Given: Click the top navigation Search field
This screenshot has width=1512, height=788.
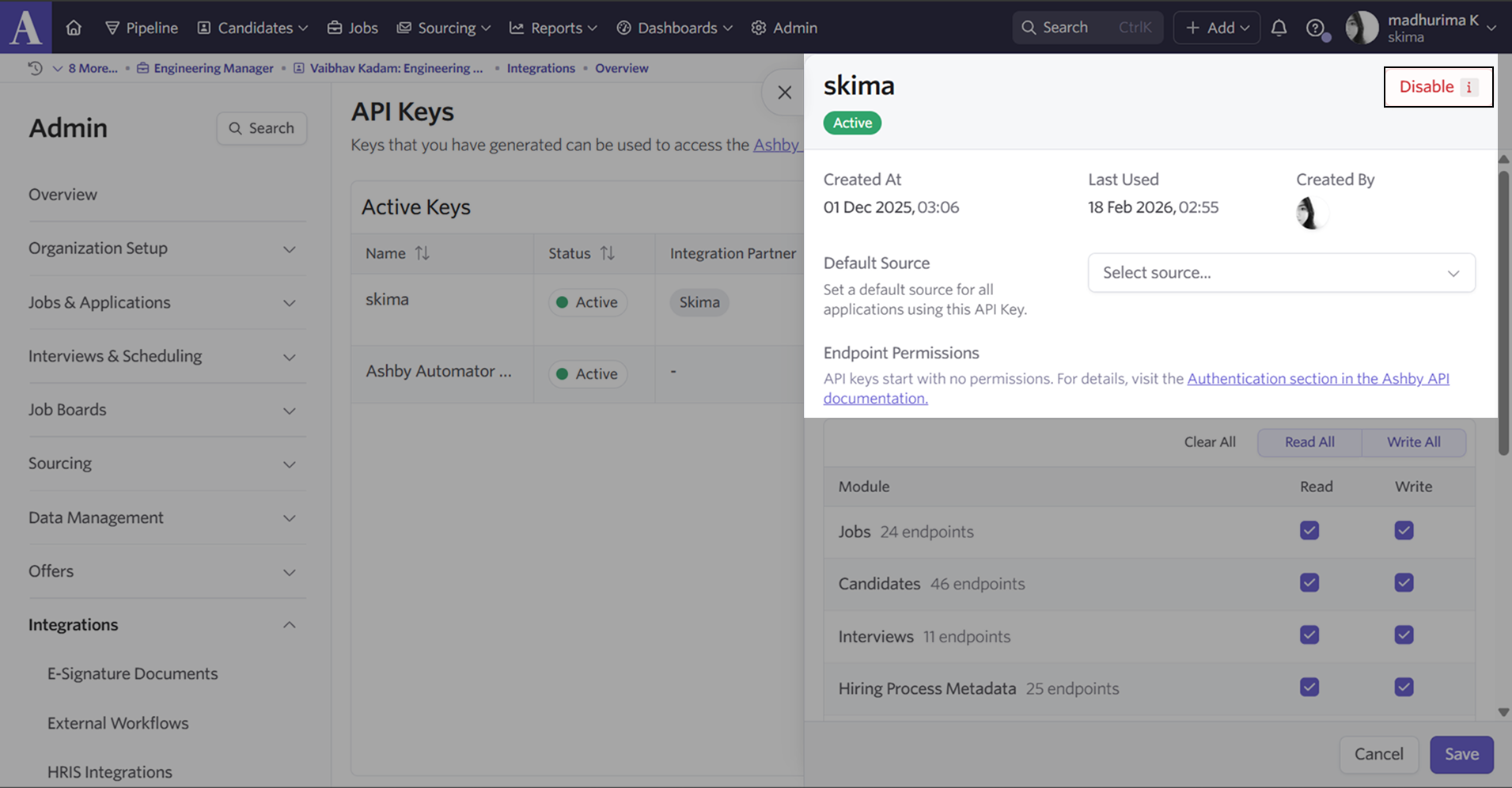Looking at the screenshot, I should point(1087,28).
